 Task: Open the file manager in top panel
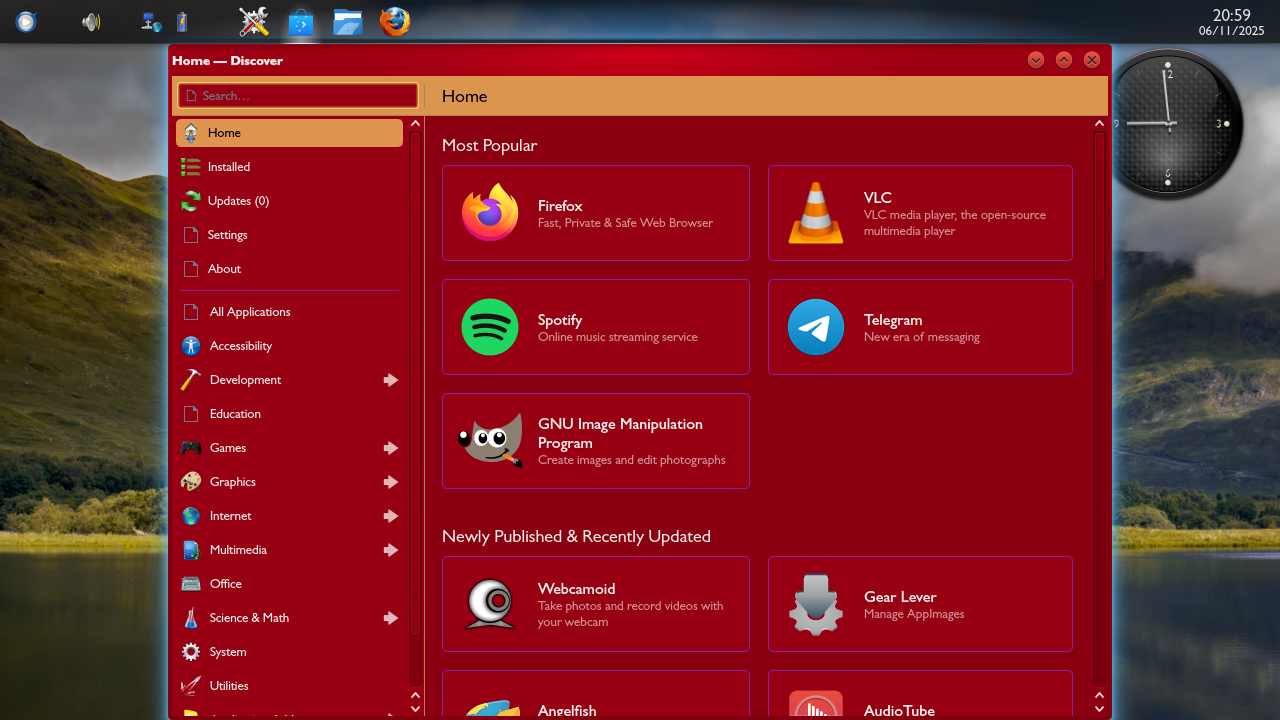click(x=348, y=21)
